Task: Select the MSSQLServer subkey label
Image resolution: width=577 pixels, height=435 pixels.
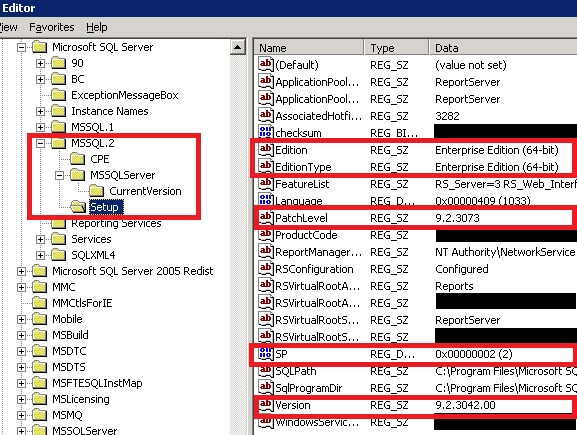Action: [123, 175]
